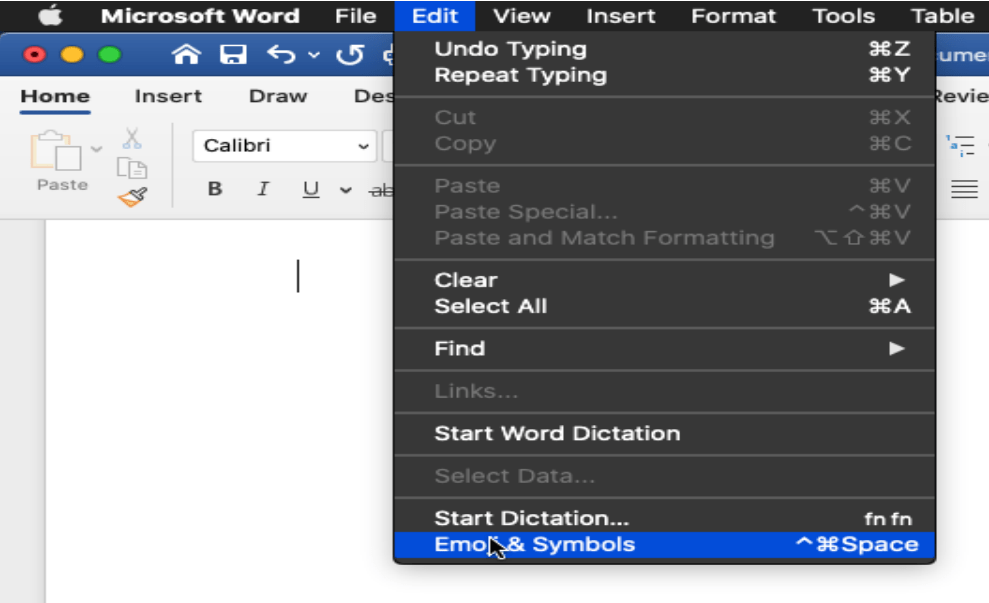Open the Table menu

pos(942,15)
